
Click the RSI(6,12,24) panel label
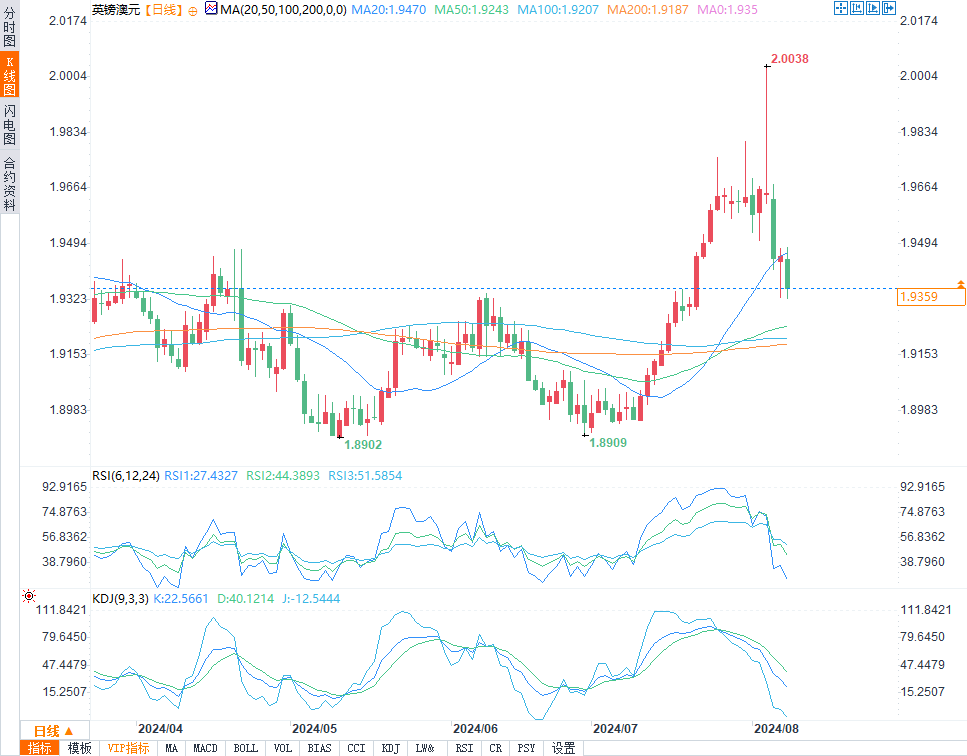click(x=126, y=475)
